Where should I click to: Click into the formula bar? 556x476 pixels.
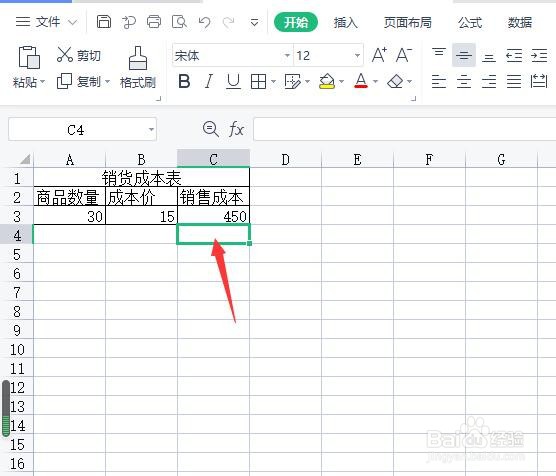[x=405, y=129]
